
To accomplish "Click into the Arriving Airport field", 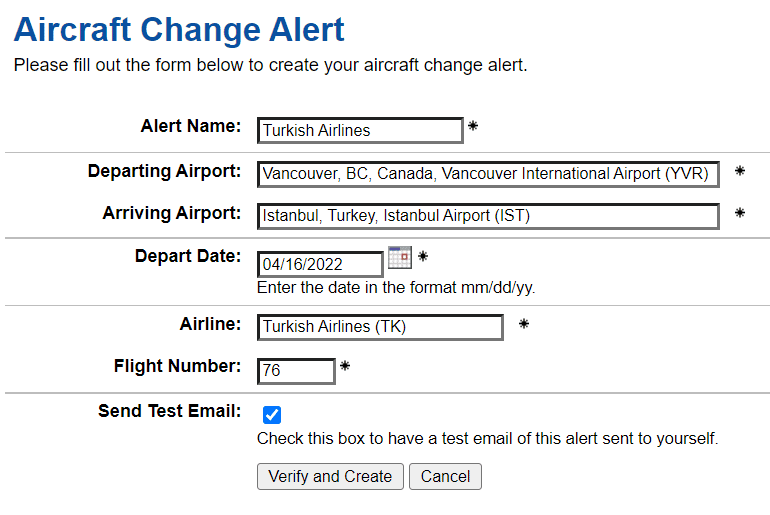I will coord(487,216).
